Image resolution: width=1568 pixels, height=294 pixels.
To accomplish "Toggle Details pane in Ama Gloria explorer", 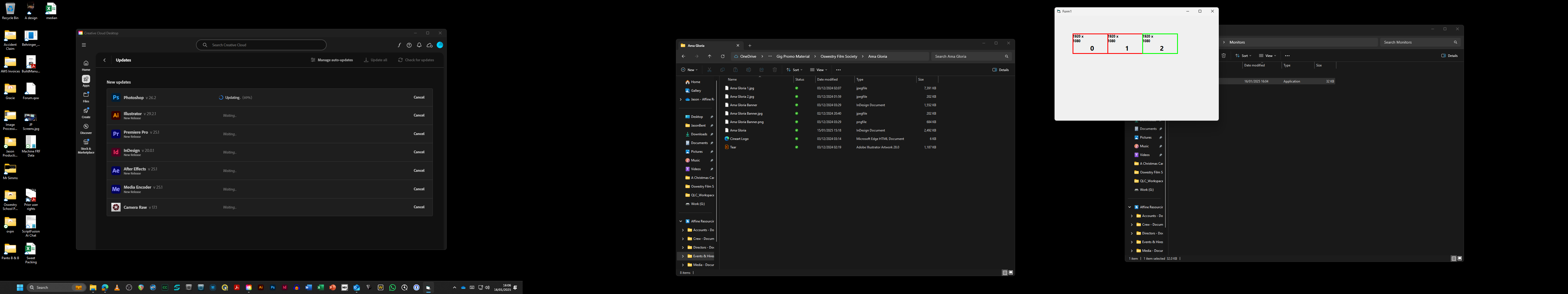I will (x=1001, y=70).
